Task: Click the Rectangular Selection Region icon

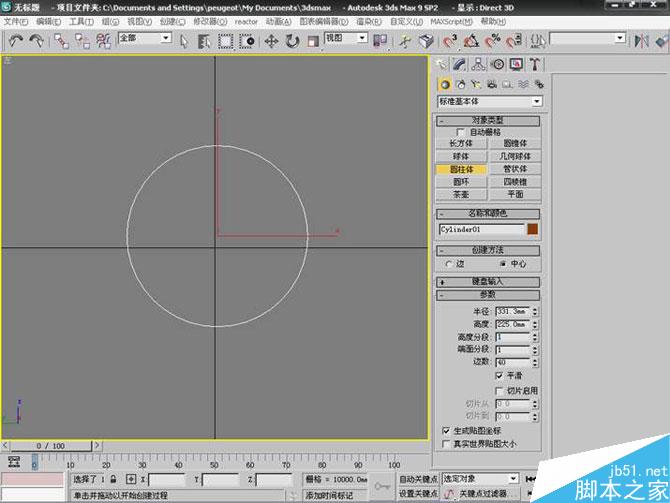Action: (226, 41)
